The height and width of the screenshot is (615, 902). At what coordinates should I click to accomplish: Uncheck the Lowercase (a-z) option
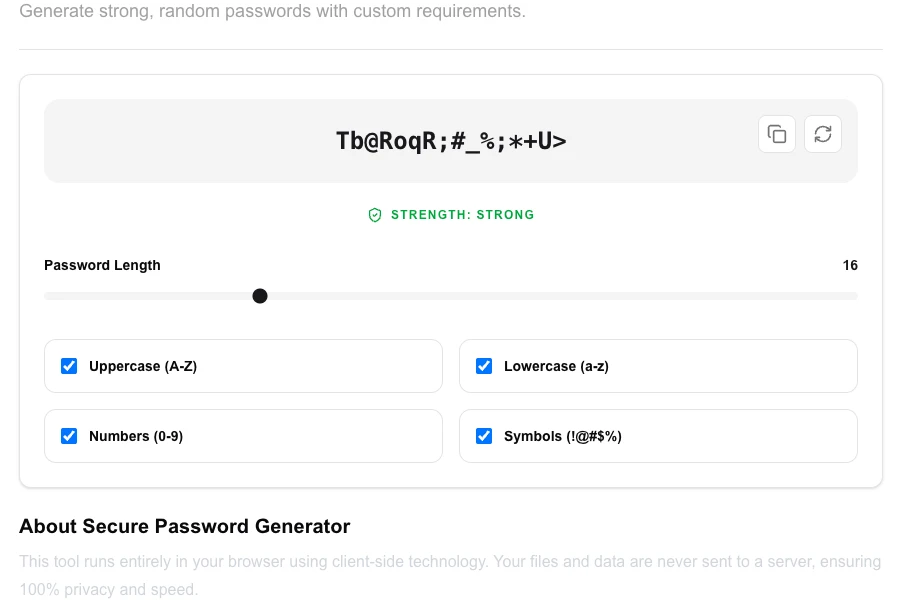tap(484, 366)
